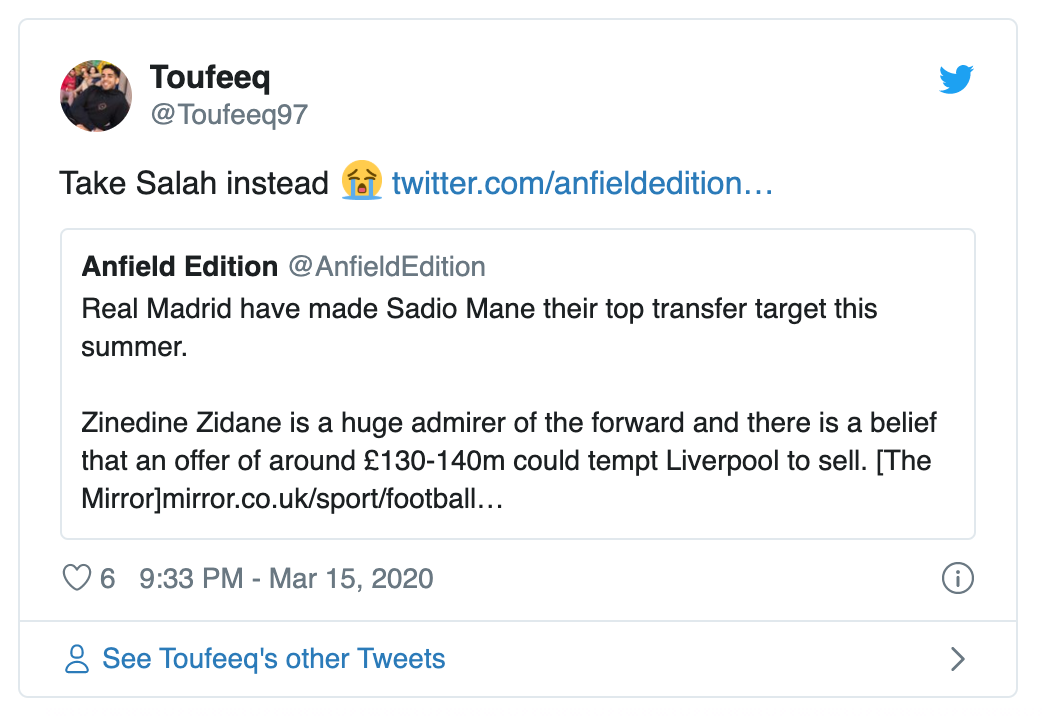The image size is (1042, 716).
Task: Click the @Toufeeq97 handle
Action: (228, 113)
